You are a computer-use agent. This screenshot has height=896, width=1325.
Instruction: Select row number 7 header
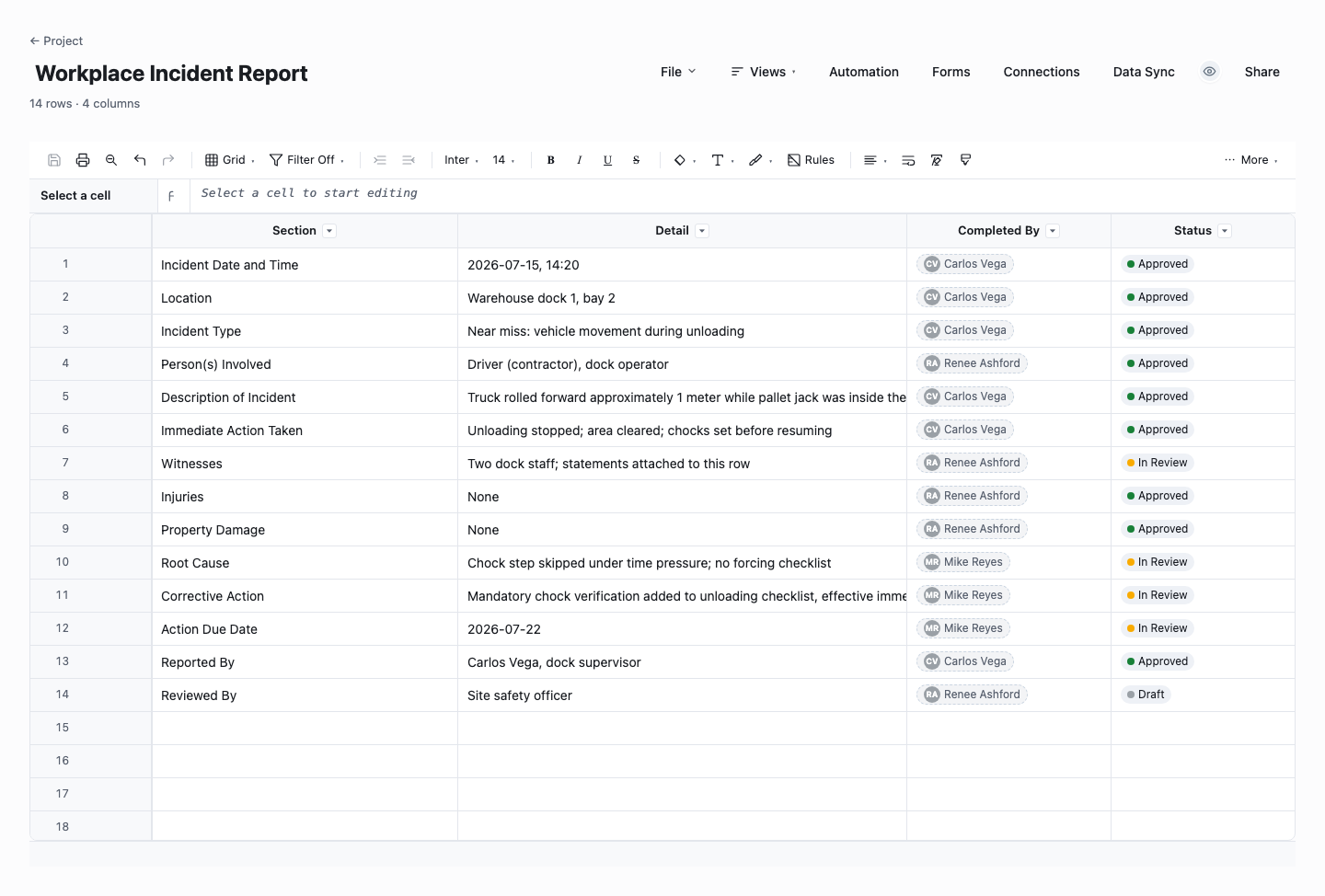pos(90,463)
